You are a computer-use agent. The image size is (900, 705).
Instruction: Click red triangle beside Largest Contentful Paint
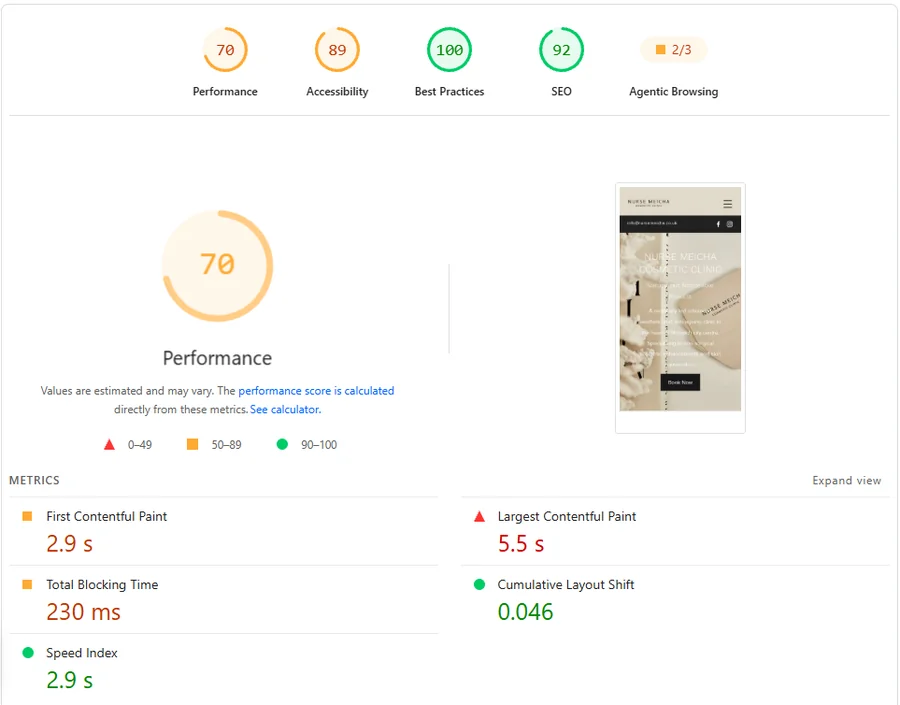pyautogui.click(x=479, y=516)
